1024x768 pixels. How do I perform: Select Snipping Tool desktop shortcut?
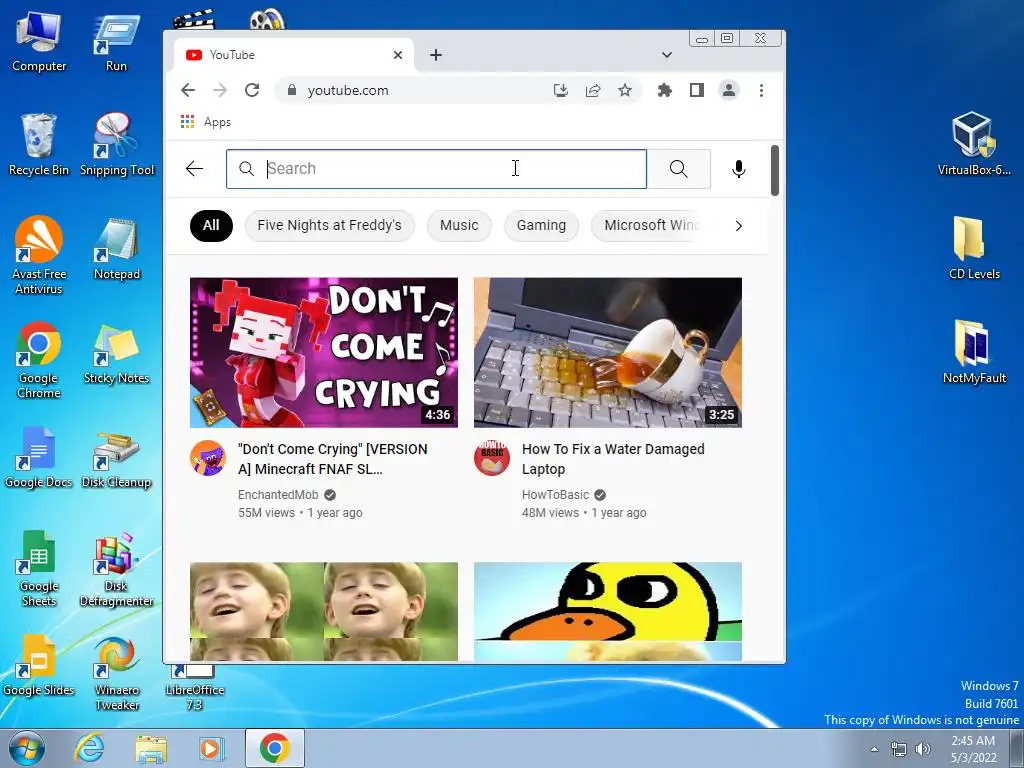point(117,145)
